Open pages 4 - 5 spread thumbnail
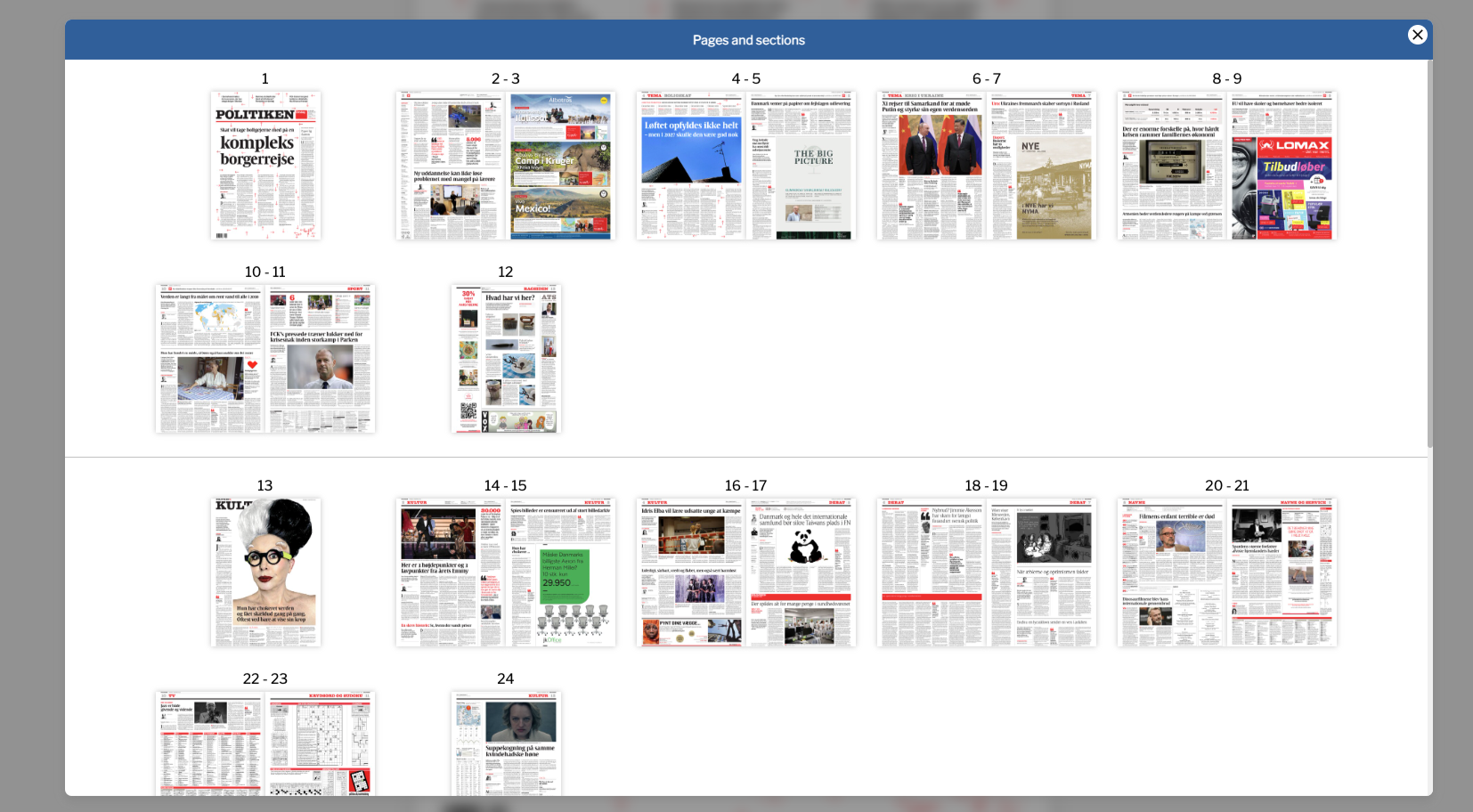1473x812 pixels. tap(746, 166)
